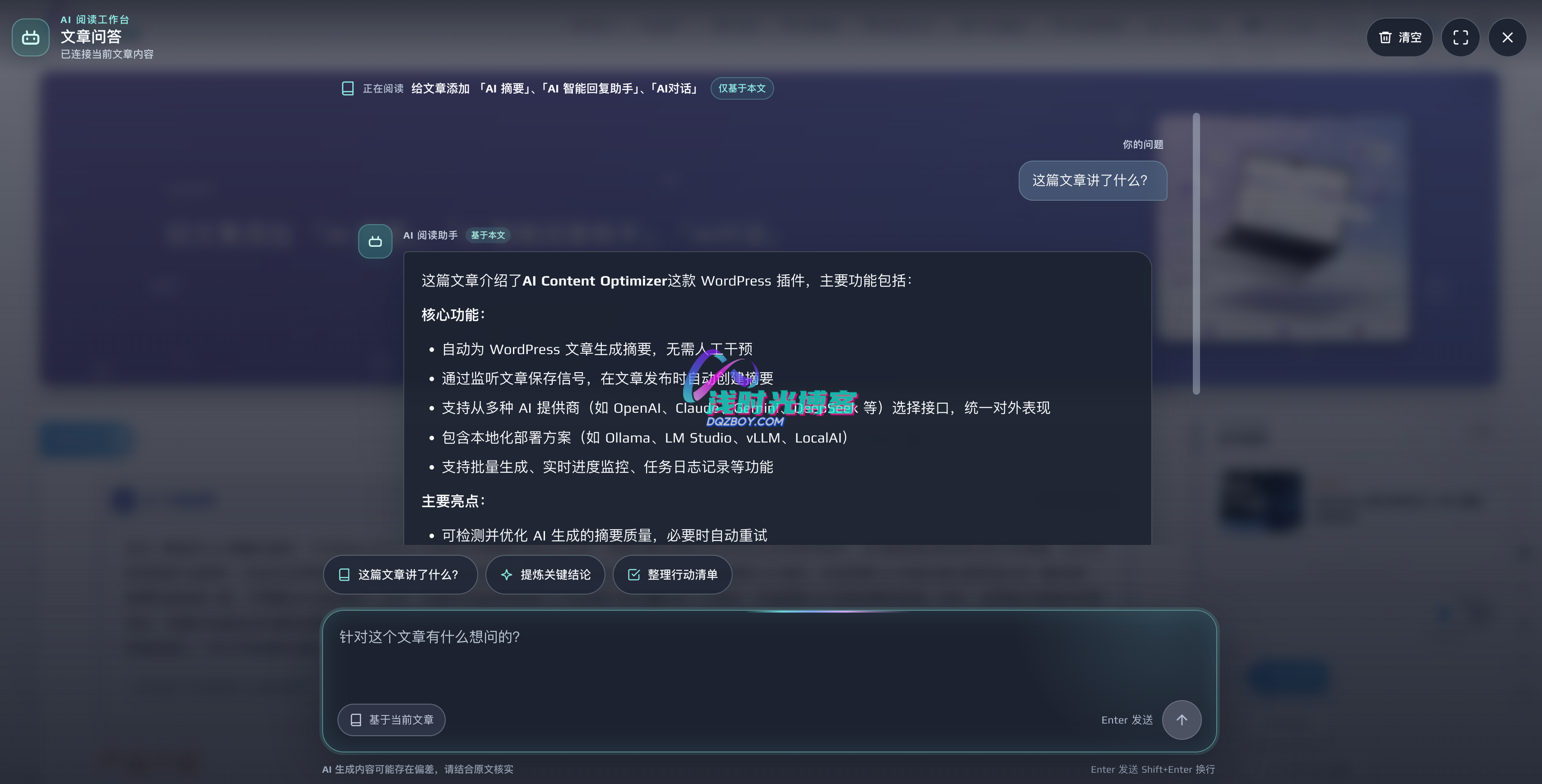Choose the 整理行动清单 suggestion chip
The height and width of the screenshot is (784, 1542).
[x=672, y=575]
